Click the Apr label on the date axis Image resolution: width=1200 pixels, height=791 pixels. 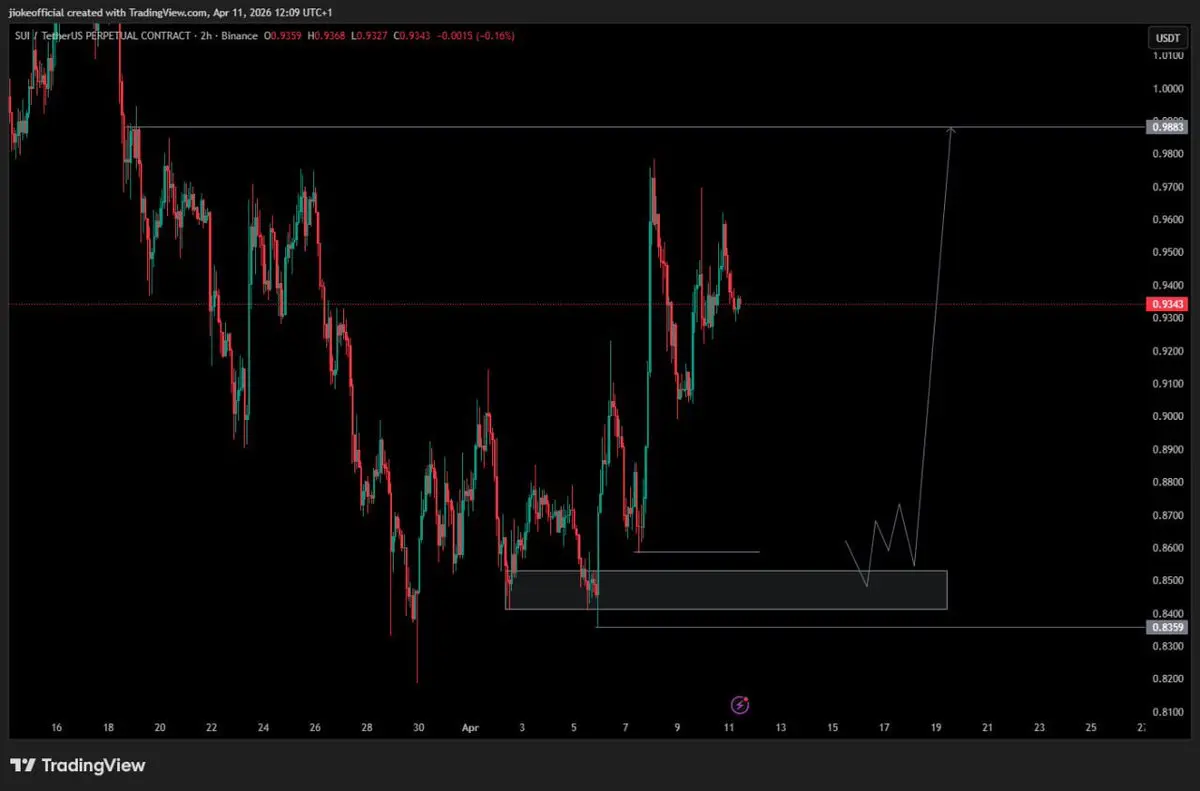[471, 728]
